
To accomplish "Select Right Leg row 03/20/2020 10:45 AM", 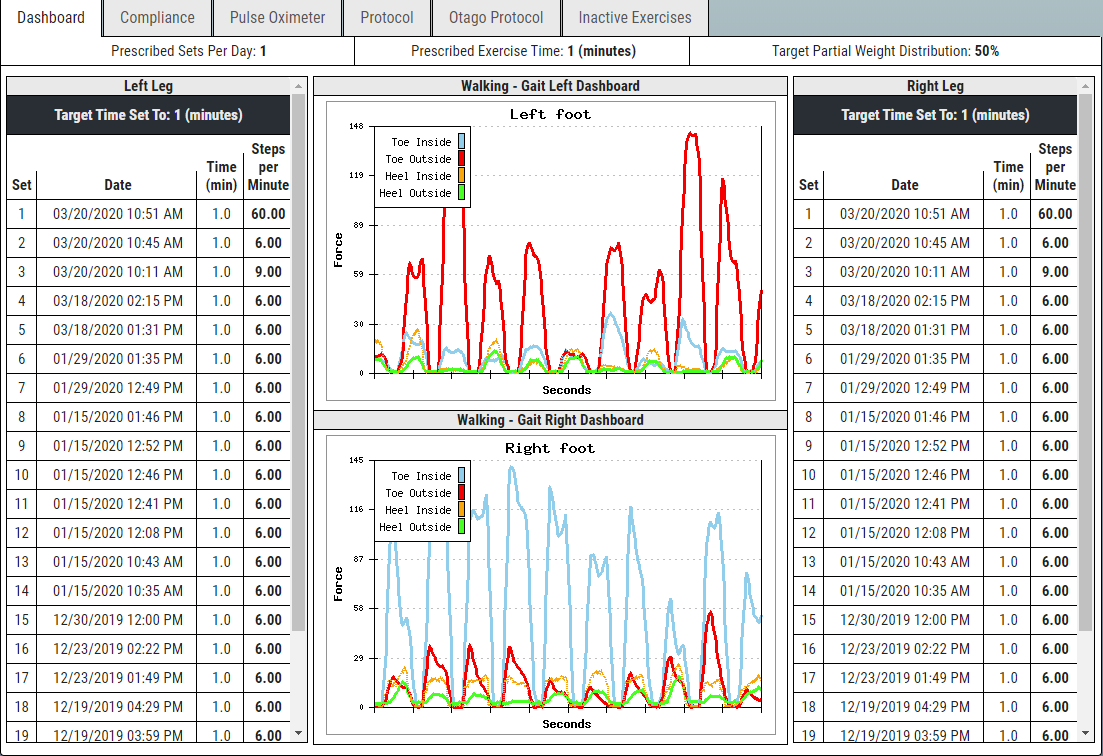I will tap(935, 243).
